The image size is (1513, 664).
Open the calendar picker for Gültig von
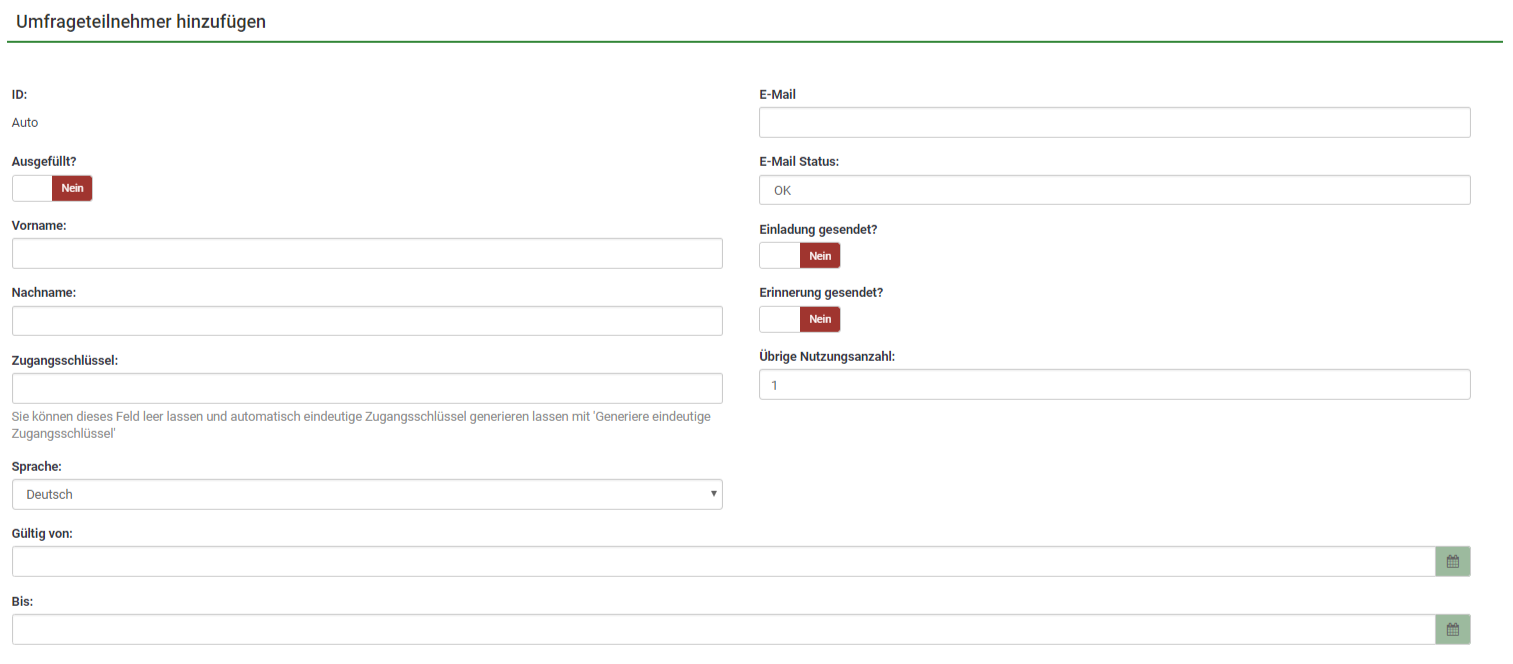click(1452, 562)
